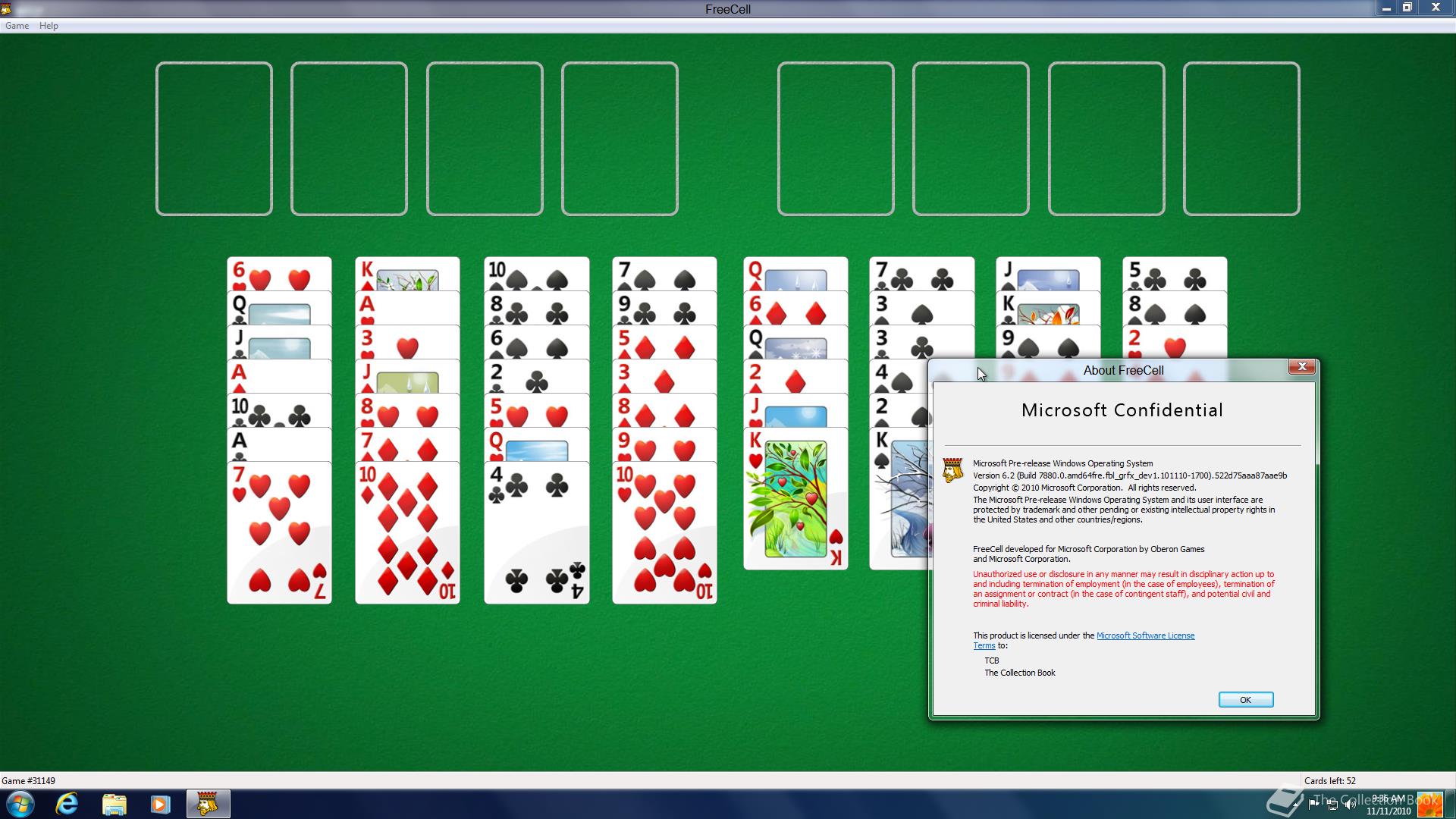This screenshot has width=1456, height=819.
Task: Click the last empty home cell
Action: coord(1241,139)
